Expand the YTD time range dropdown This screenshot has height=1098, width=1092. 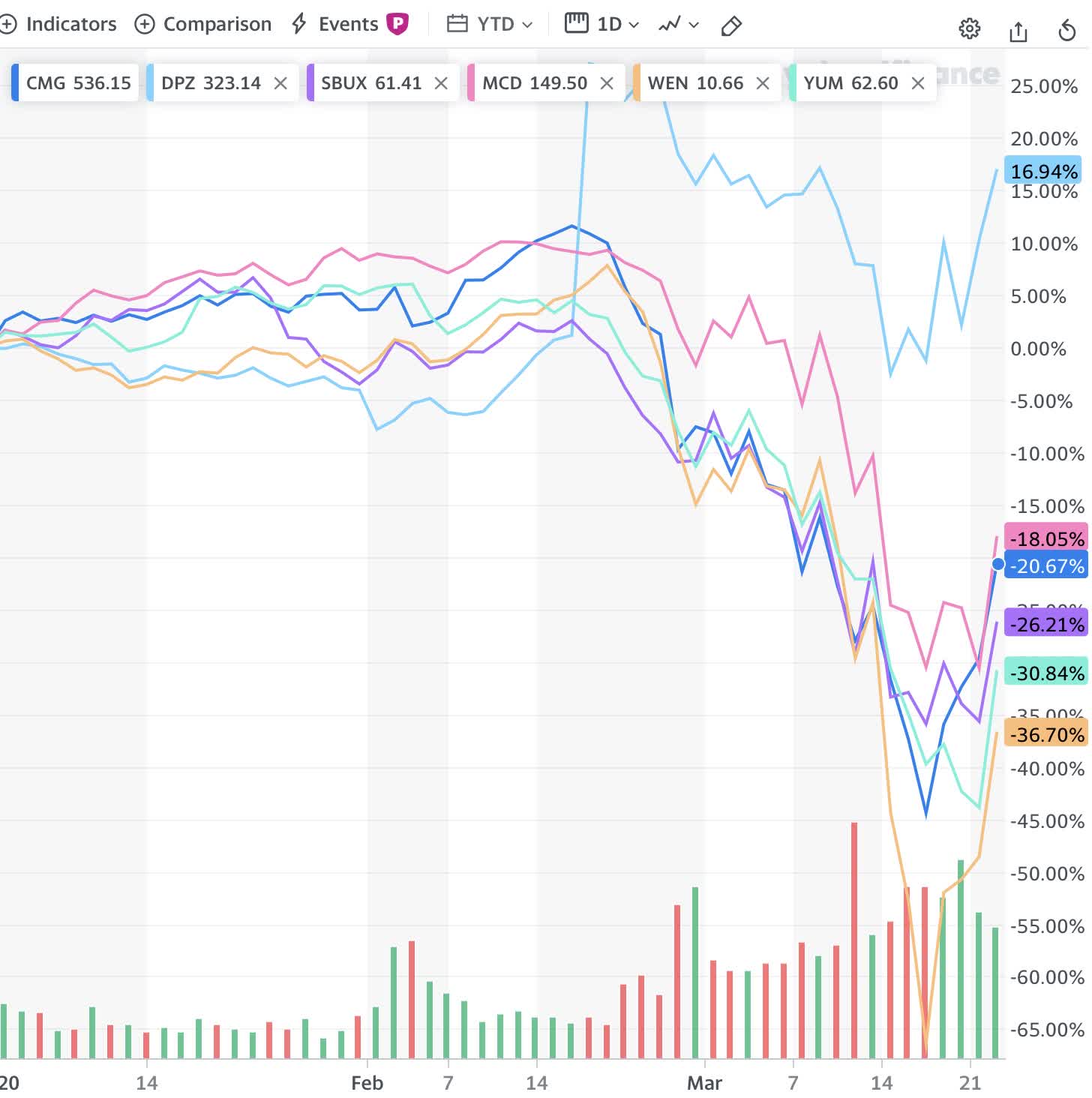click(x=529, y=25)
